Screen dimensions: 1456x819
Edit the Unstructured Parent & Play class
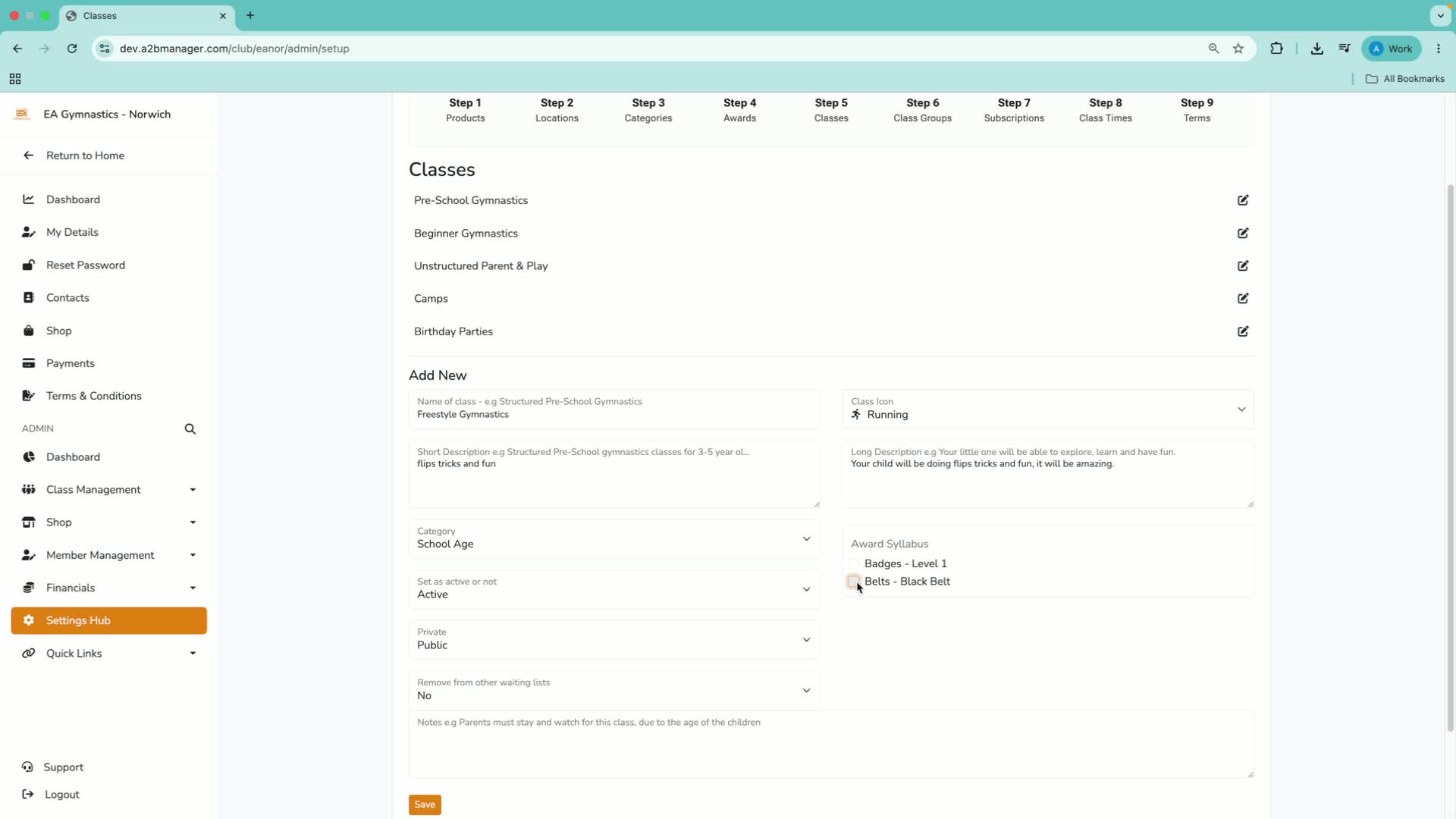(1243, 266)
